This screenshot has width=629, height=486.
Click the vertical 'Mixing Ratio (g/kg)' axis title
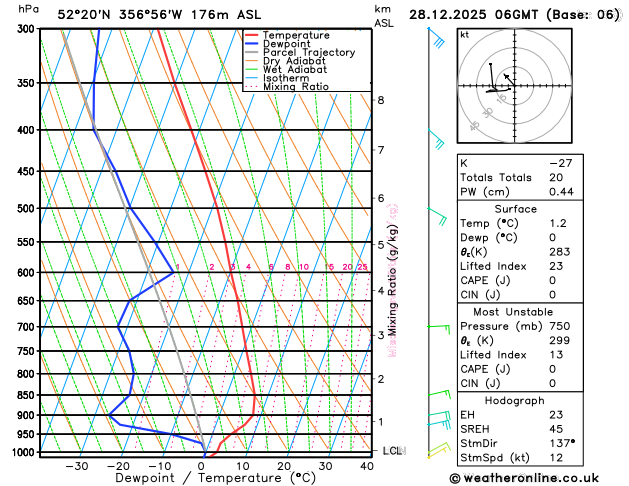[392, 280]
